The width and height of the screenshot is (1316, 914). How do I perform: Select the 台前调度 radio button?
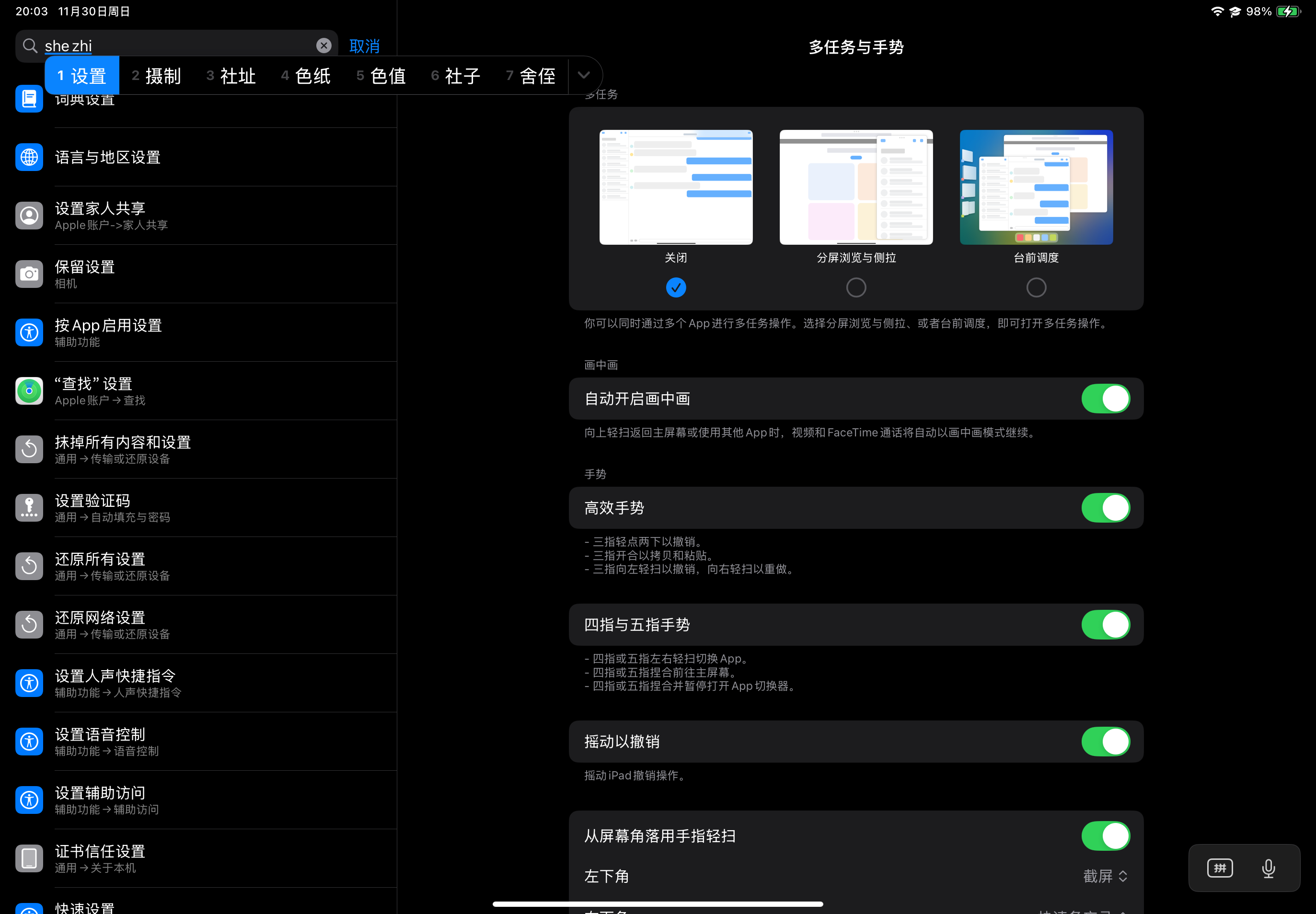pyautogui.click(x=1036, y=287)
